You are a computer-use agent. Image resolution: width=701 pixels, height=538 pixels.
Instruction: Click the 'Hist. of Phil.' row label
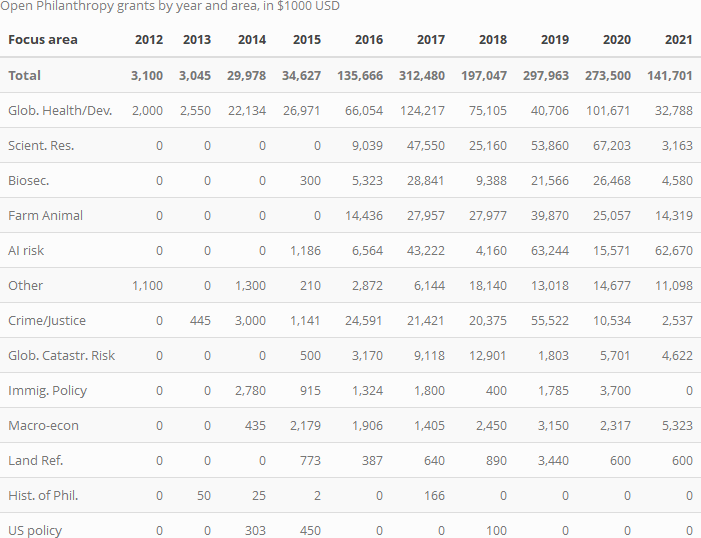point(43,496)
